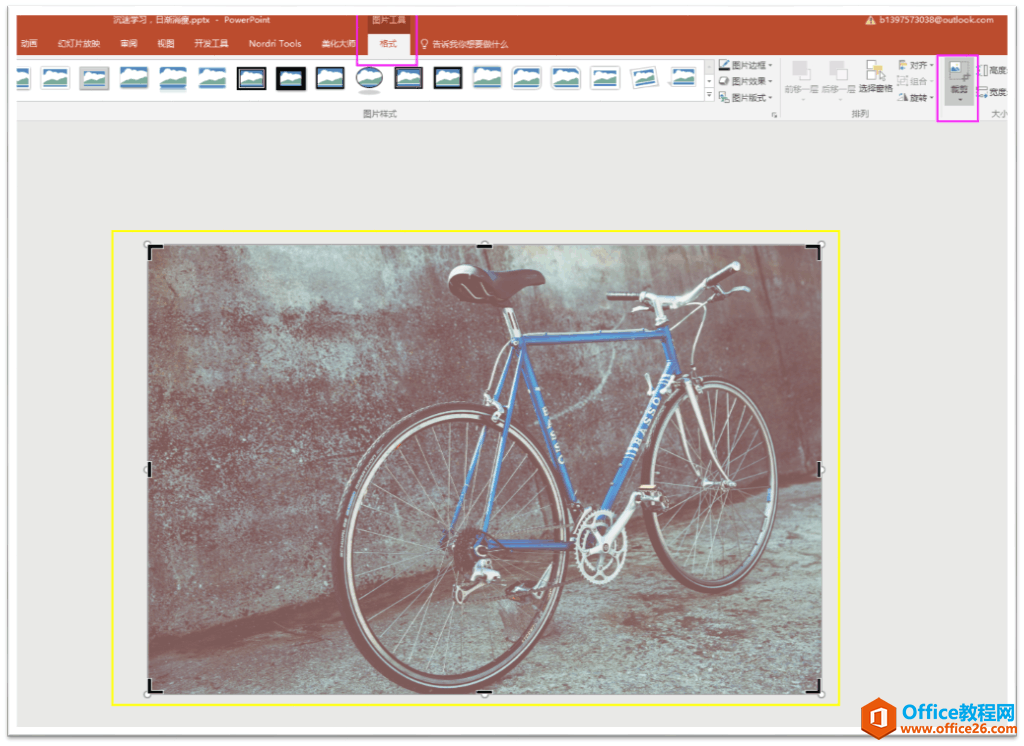
Task: Open the Selection Pane (选择窗格)
Action: pos(875,76)
